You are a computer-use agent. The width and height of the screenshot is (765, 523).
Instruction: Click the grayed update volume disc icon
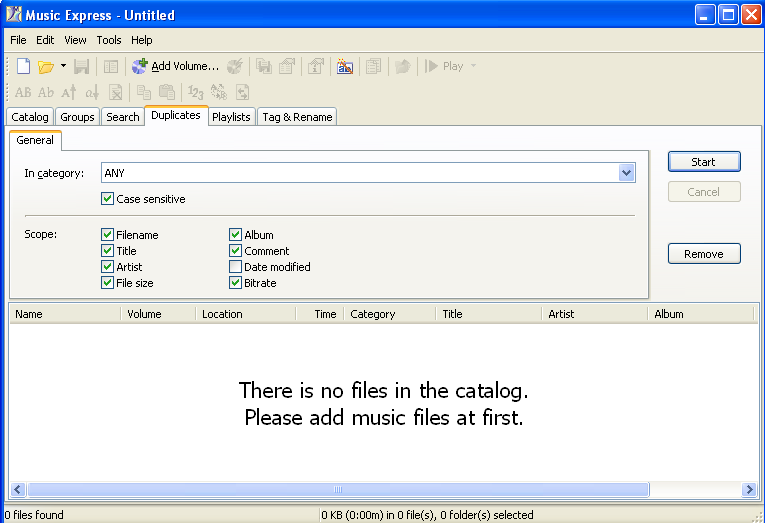235,66
